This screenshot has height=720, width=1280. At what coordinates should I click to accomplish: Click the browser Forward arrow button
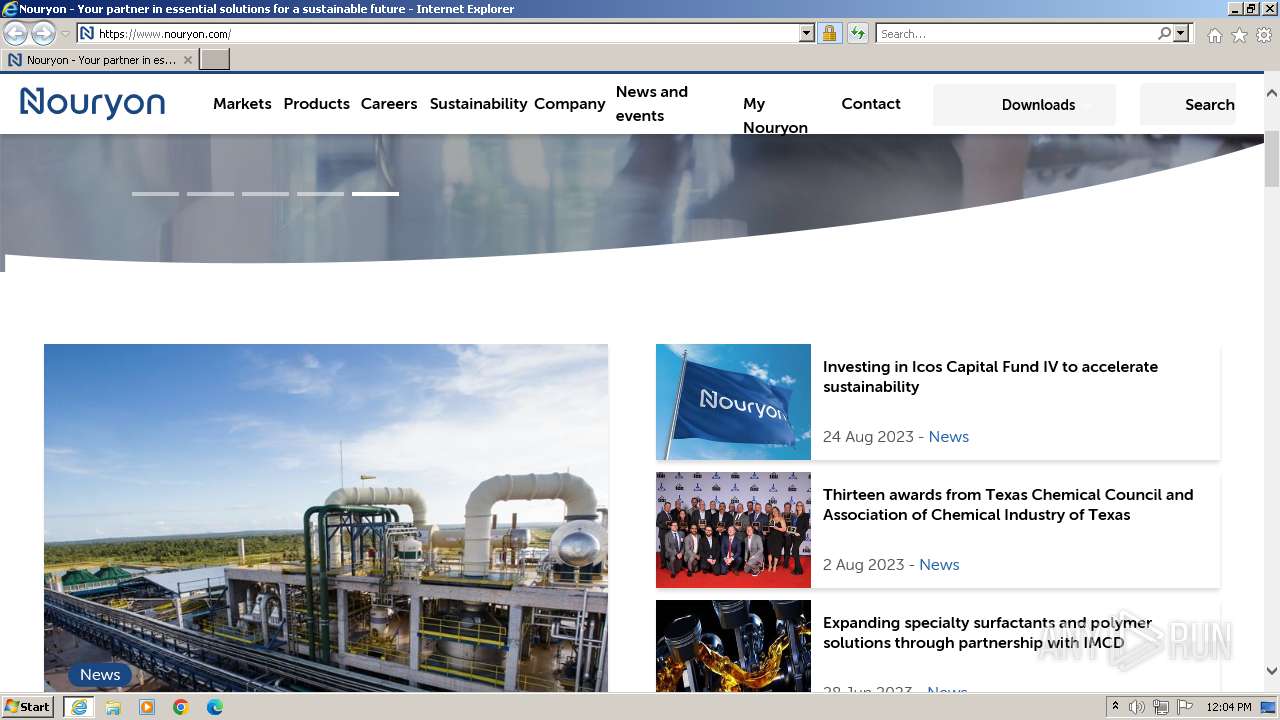click(x=43, y=34)
